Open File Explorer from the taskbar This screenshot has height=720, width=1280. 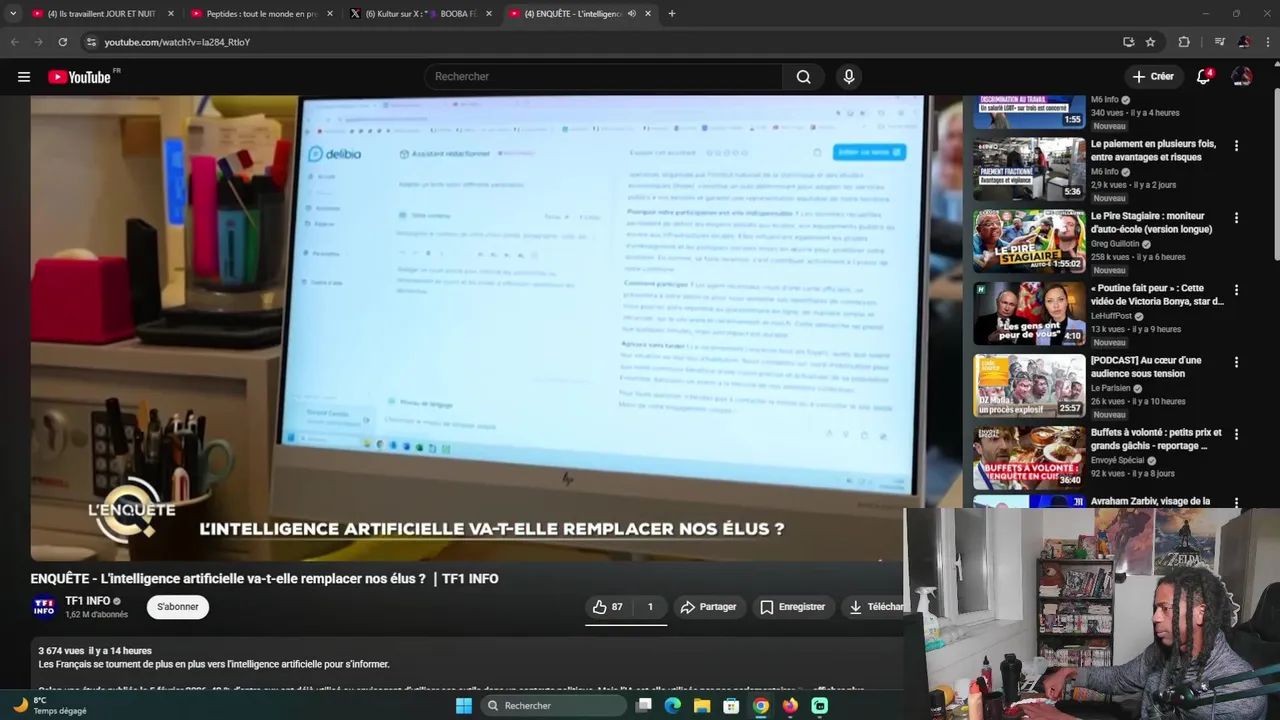pos(702,706)
